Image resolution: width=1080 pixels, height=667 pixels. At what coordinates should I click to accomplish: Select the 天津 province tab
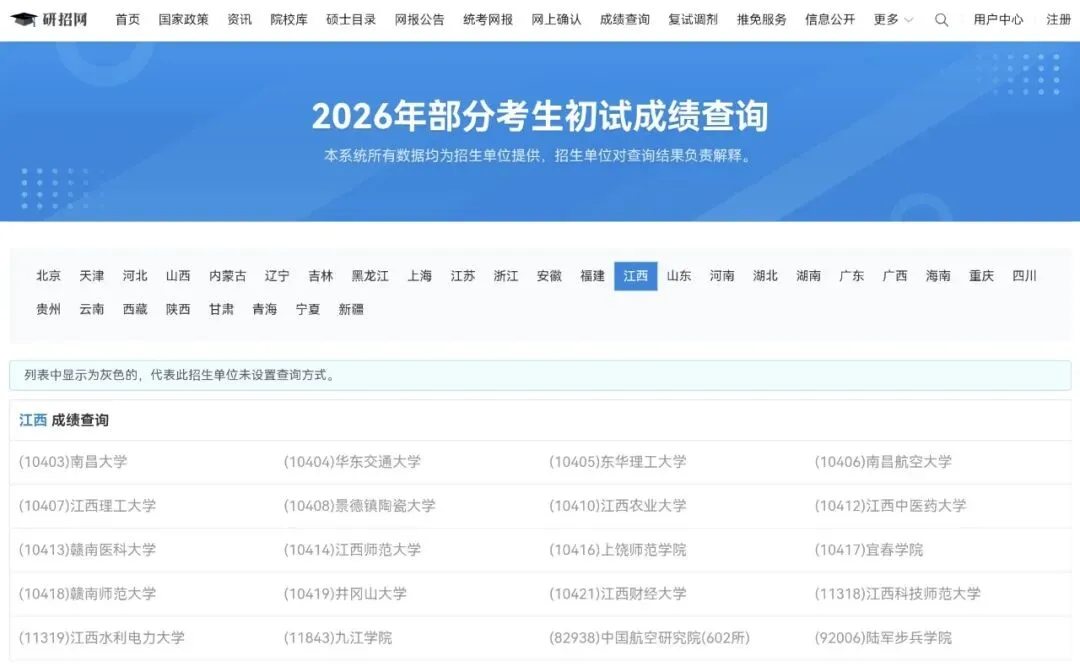(x=92, y=276)
